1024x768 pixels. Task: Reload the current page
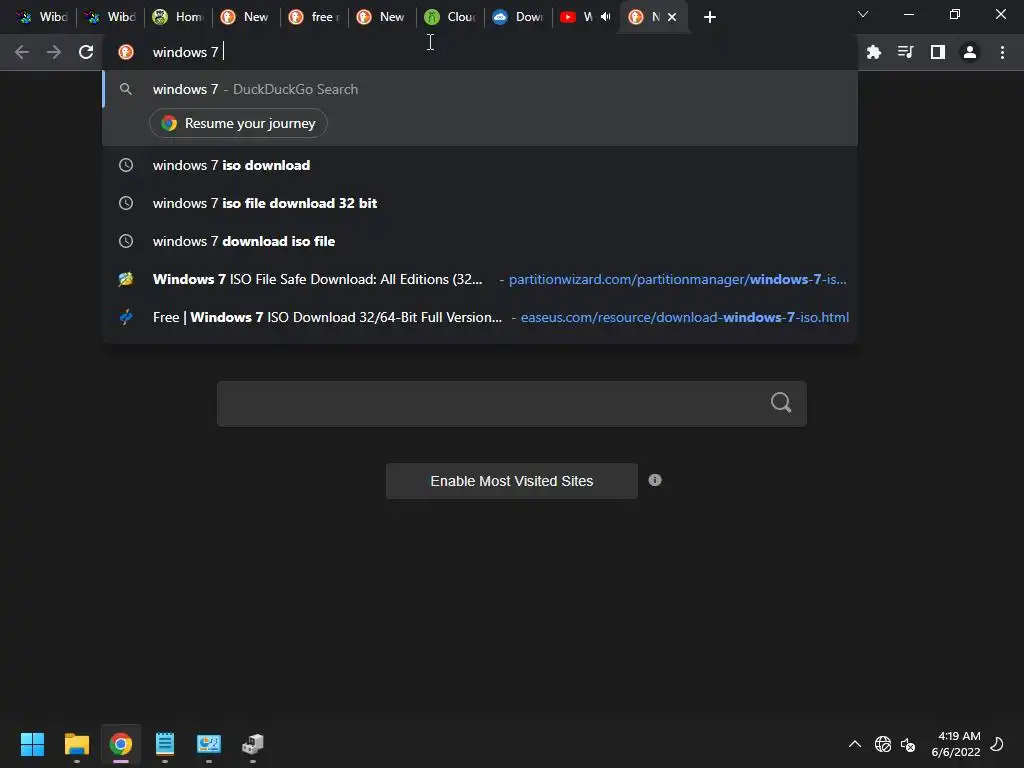86,52
